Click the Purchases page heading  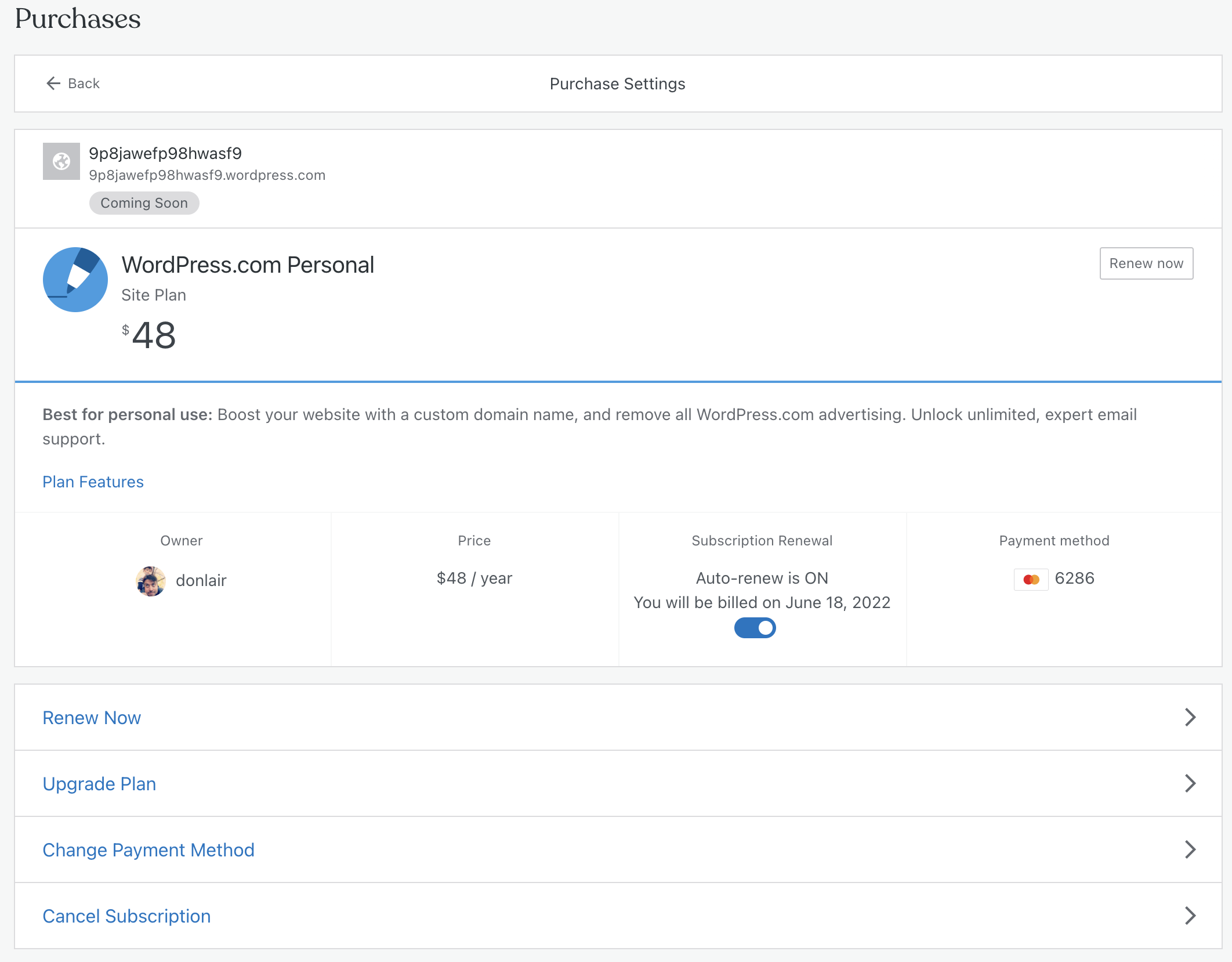(x=78, y=19)
